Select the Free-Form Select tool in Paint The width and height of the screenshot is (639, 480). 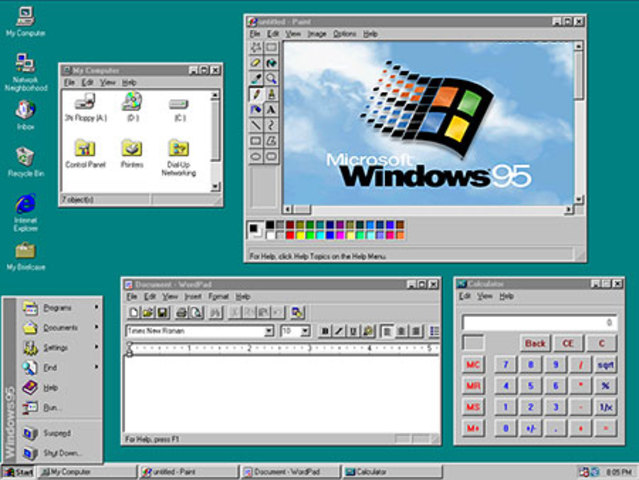point(256,48)
